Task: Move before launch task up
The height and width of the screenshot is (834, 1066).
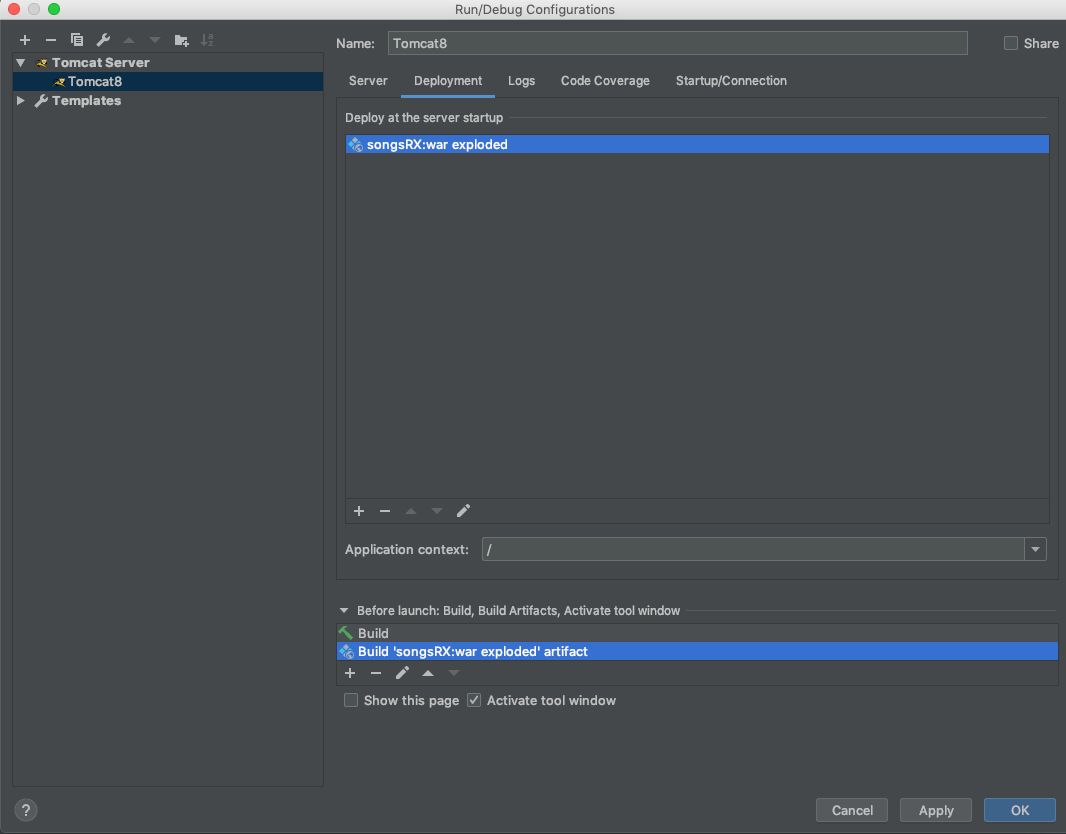Action: coord(428,673)
